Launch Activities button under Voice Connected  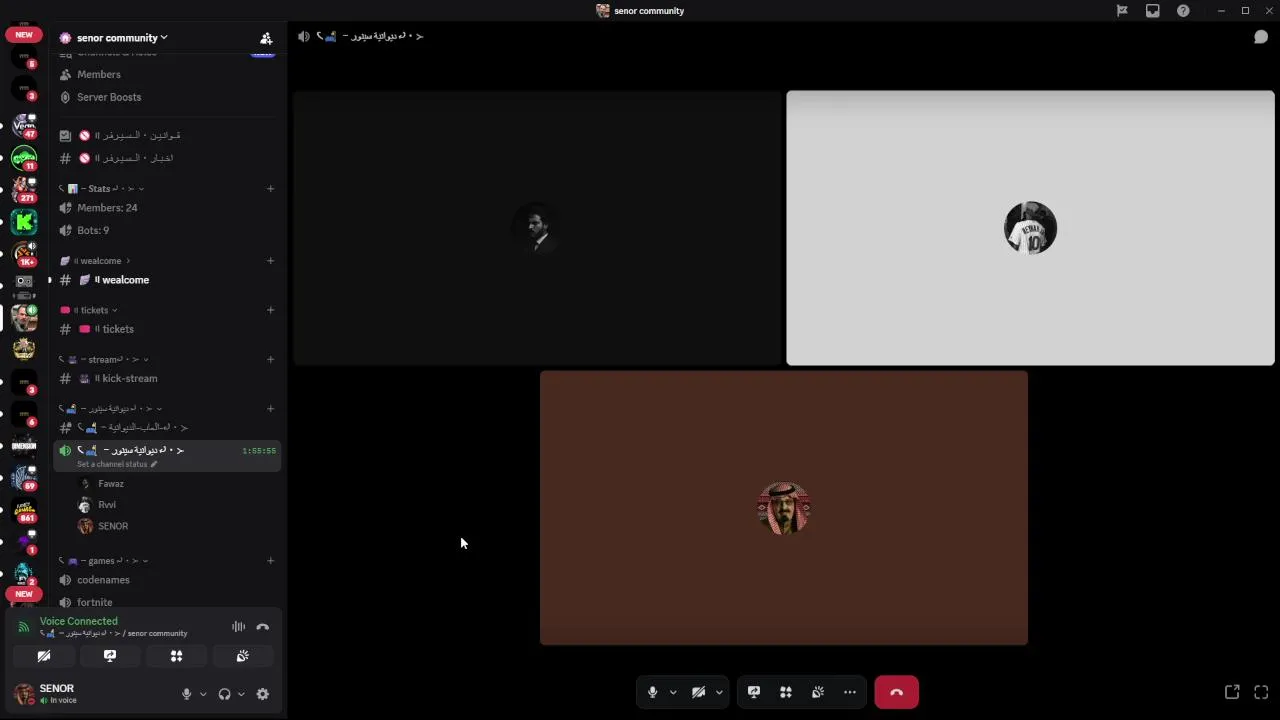176,656
